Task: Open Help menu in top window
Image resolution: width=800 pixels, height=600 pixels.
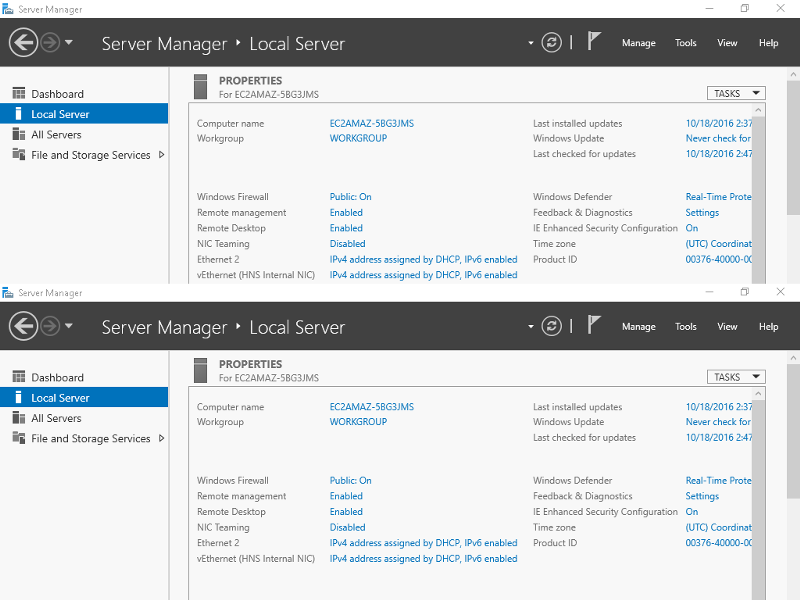Action: 768,43
